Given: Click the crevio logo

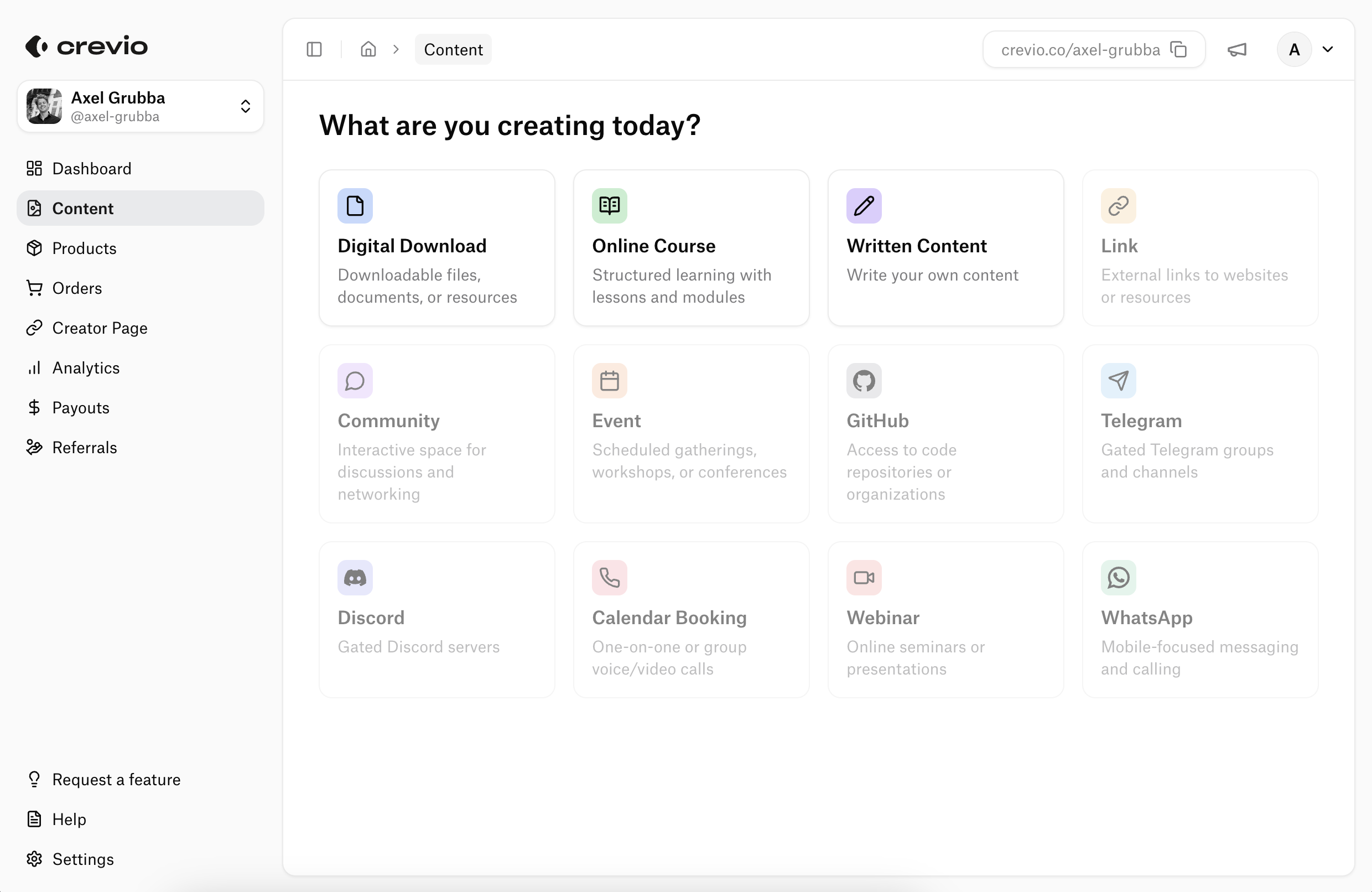Looking at the screenshot, I should pos(86,45).
